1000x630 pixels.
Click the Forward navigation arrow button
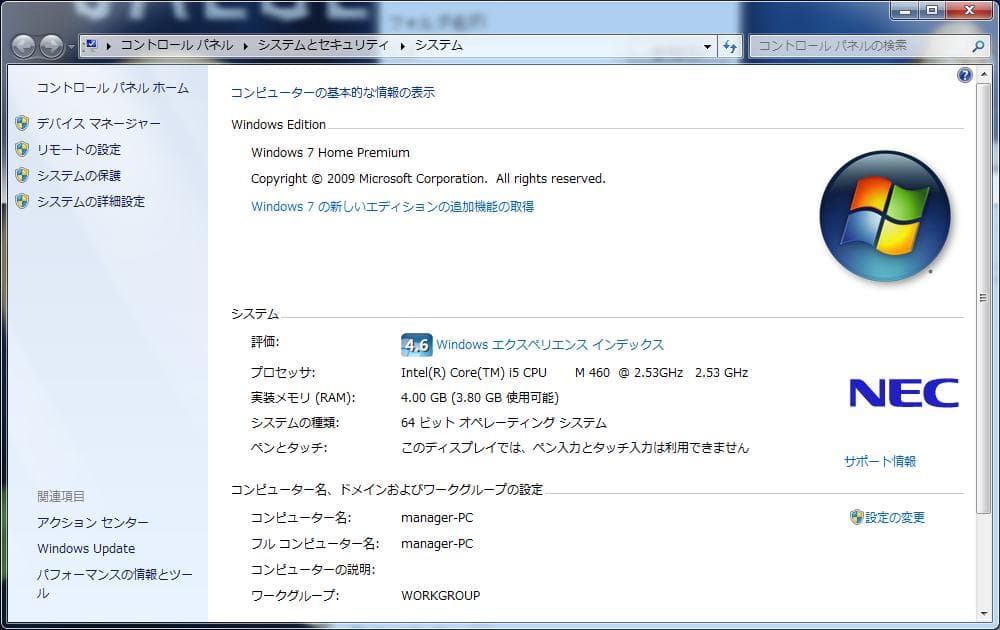[x=52, y=47]
